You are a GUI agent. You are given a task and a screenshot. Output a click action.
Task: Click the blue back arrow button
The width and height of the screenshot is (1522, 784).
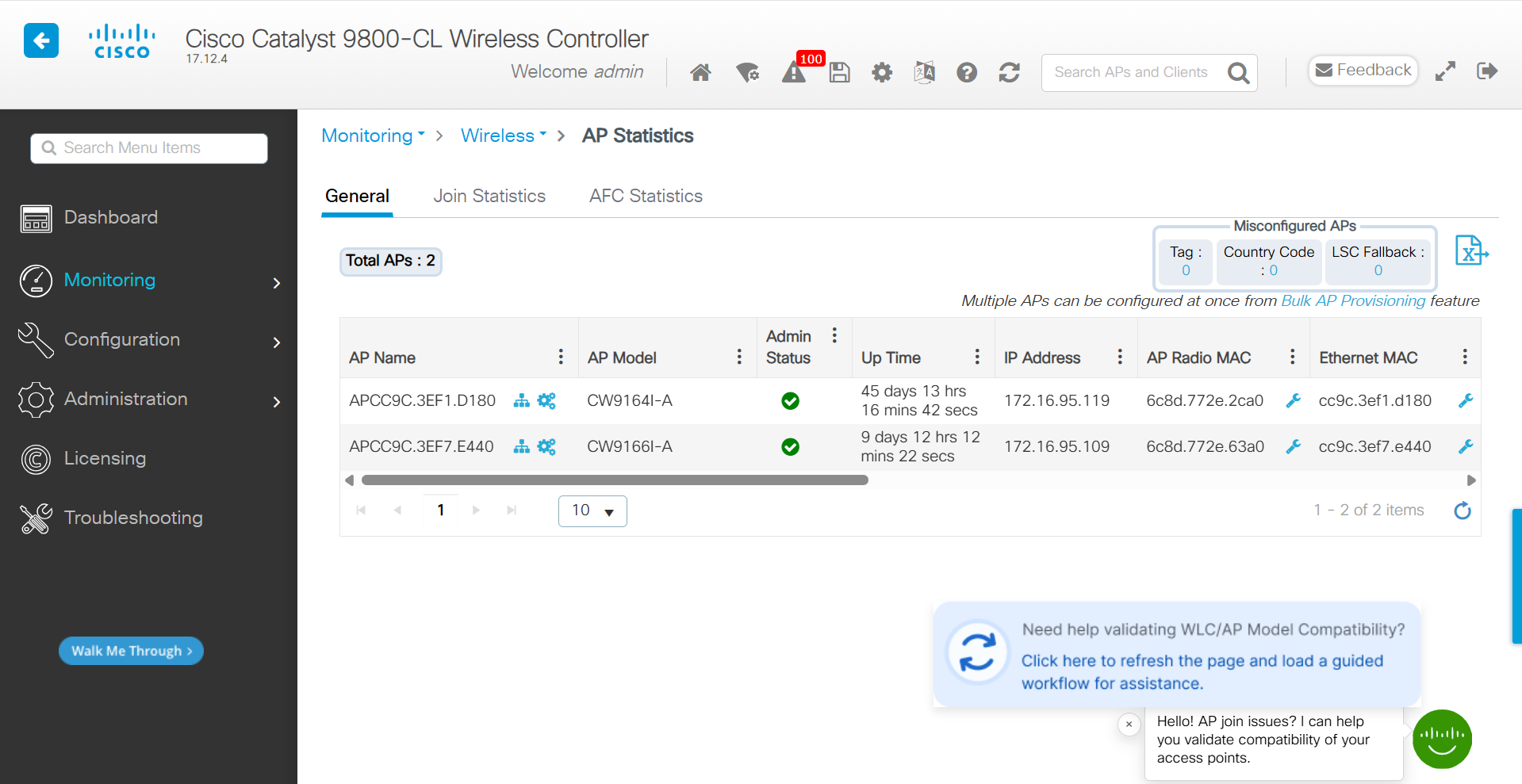pos(41,40)
